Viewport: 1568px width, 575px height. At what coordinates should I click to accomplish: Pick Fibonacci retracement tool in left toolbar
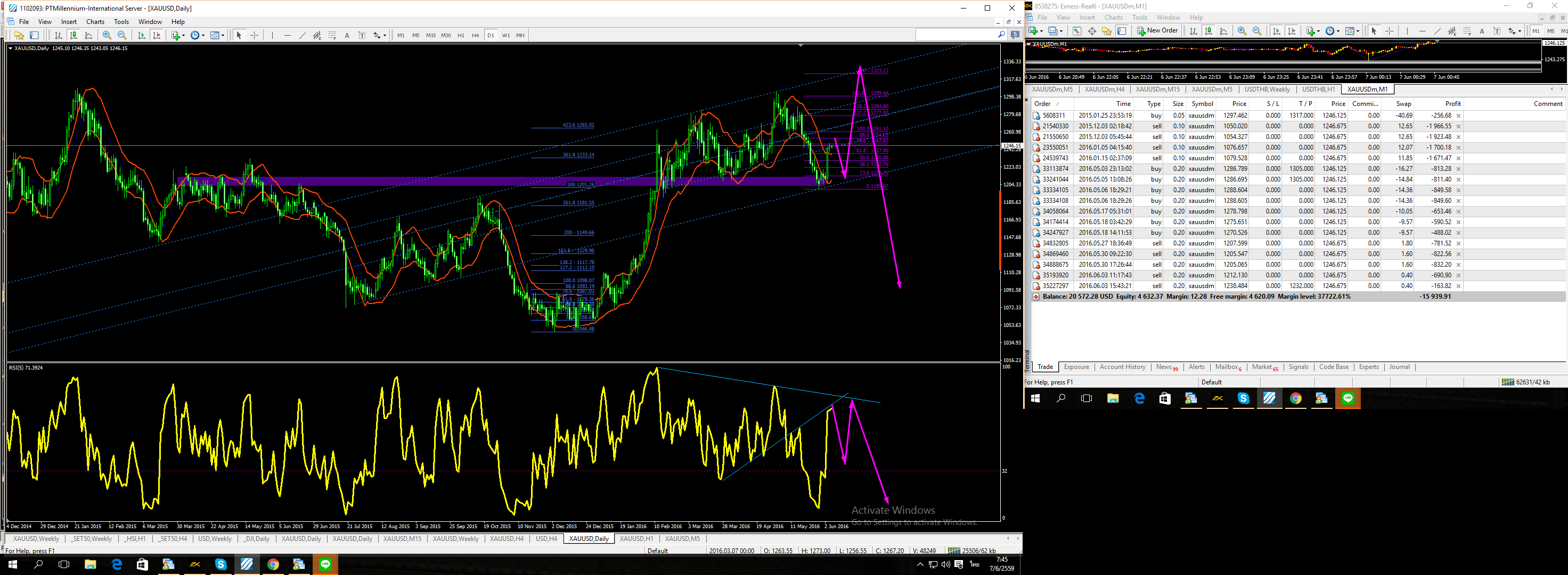(x=332, y=35)
